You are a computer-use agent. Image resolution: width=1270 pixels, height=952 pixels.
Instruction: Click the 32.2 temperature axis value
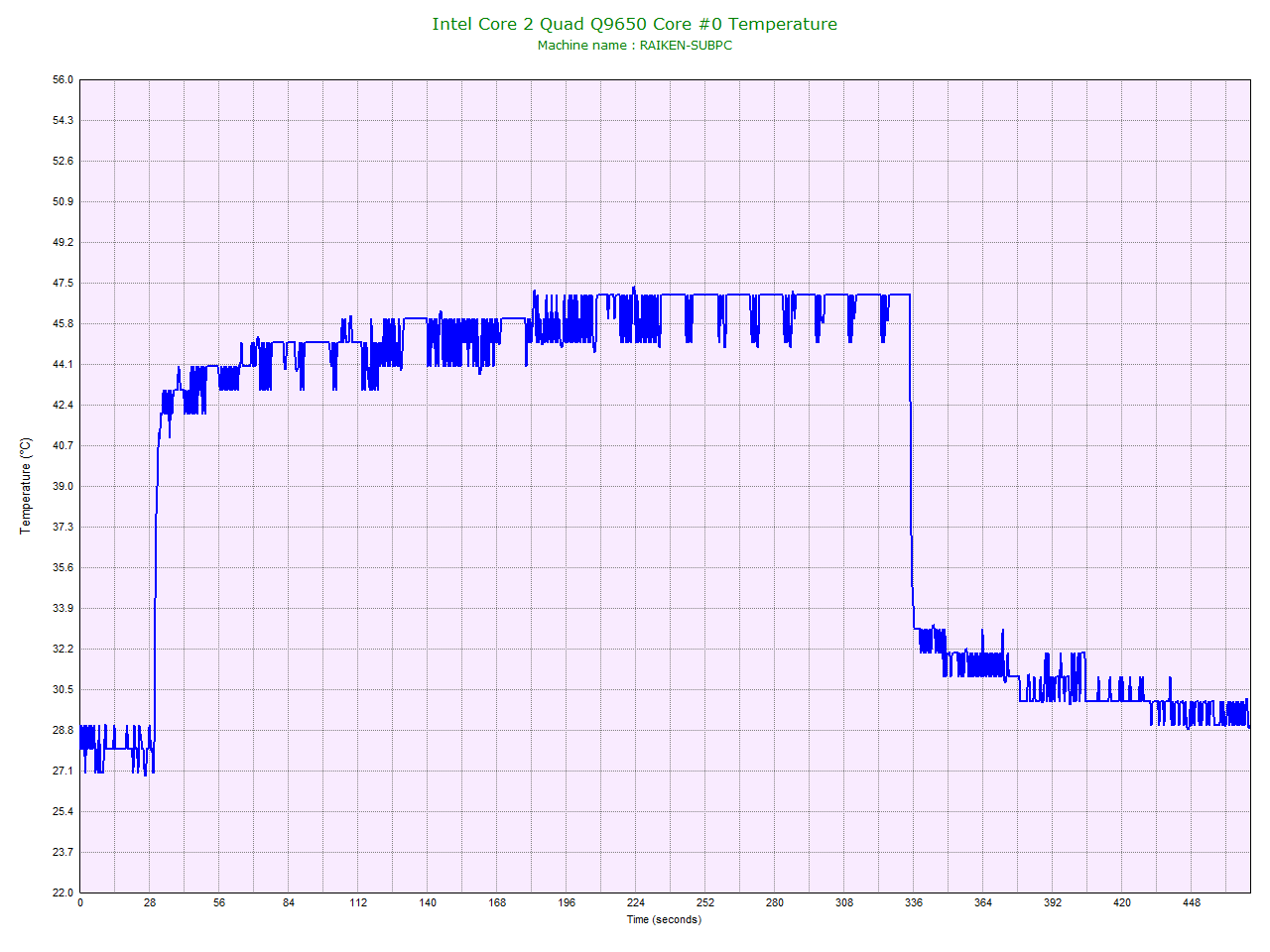(x=63, y=649)
